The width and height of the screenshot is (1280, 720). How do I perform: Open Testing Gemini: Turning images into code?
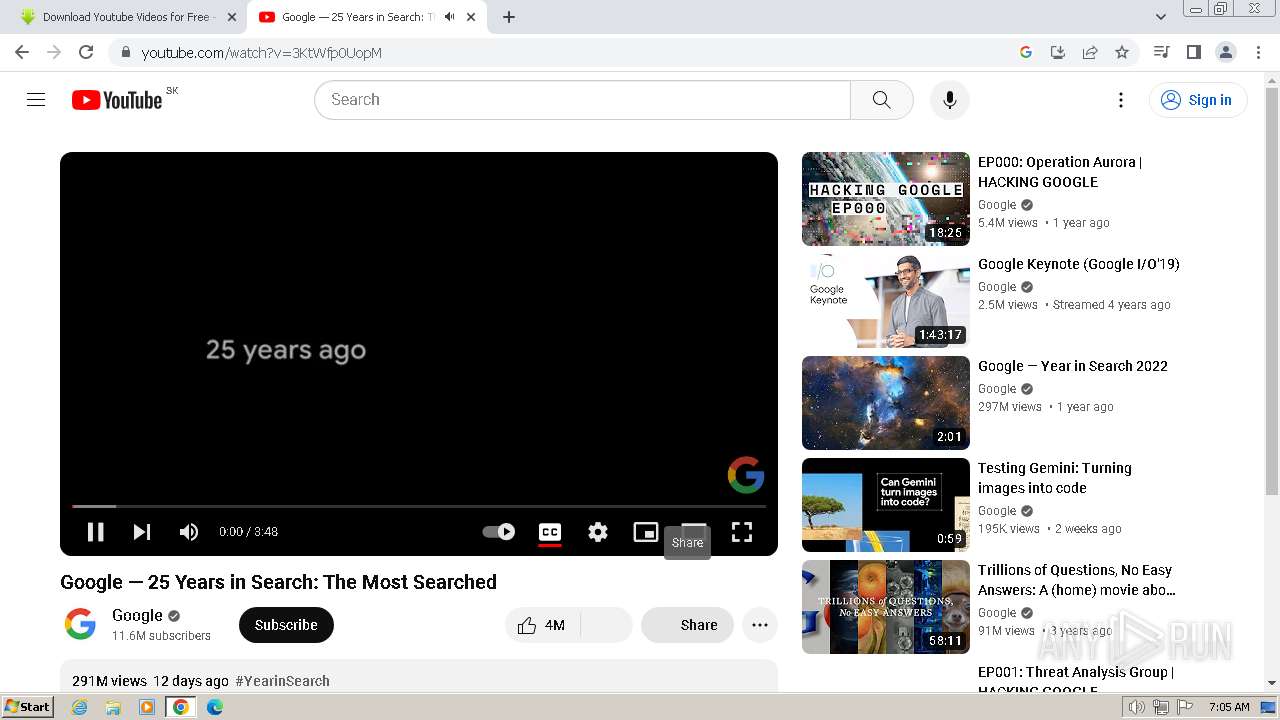[1055, 478]
